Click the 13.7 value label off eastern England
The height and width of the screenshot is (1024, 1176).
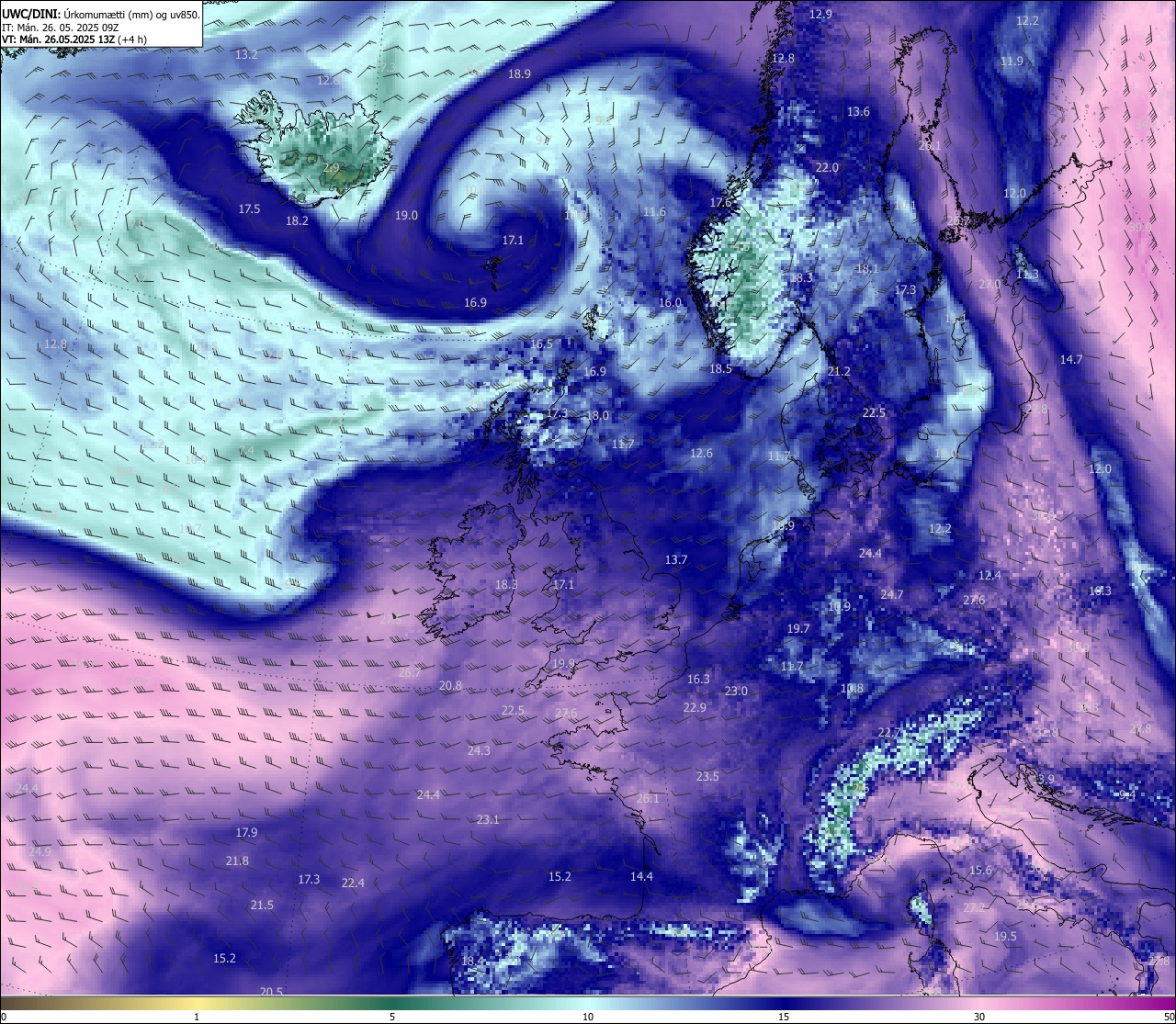[x=676, y=560]
